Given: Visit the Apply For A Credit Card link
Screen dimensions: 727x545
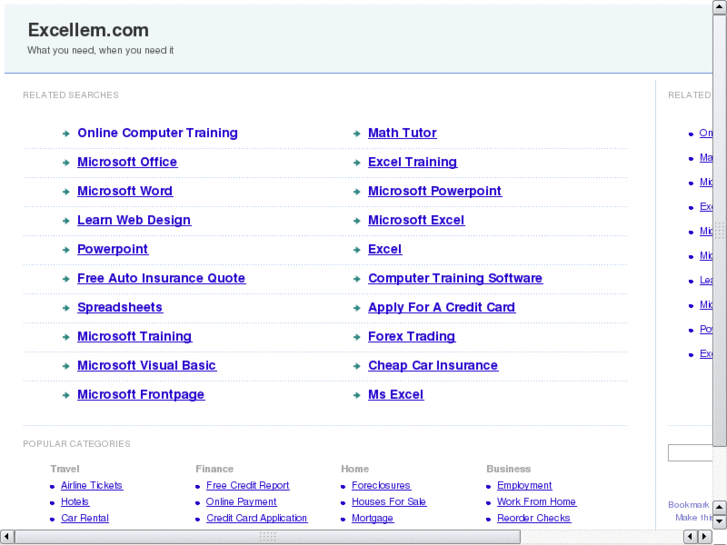Looking at the screenshot, I should 441,307.
